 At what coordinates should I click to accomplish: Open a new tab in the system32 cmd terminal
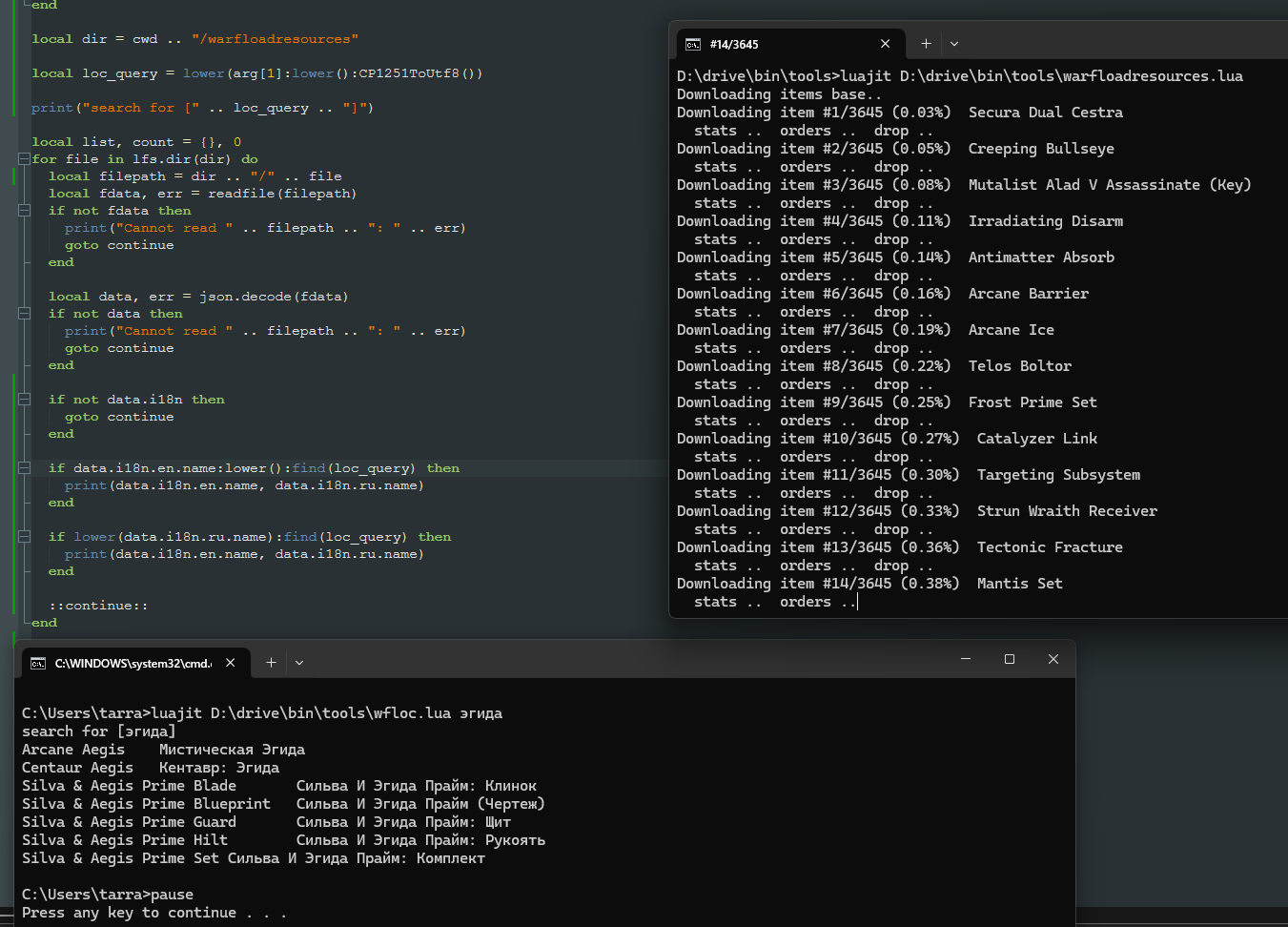[x=271, y=663]
